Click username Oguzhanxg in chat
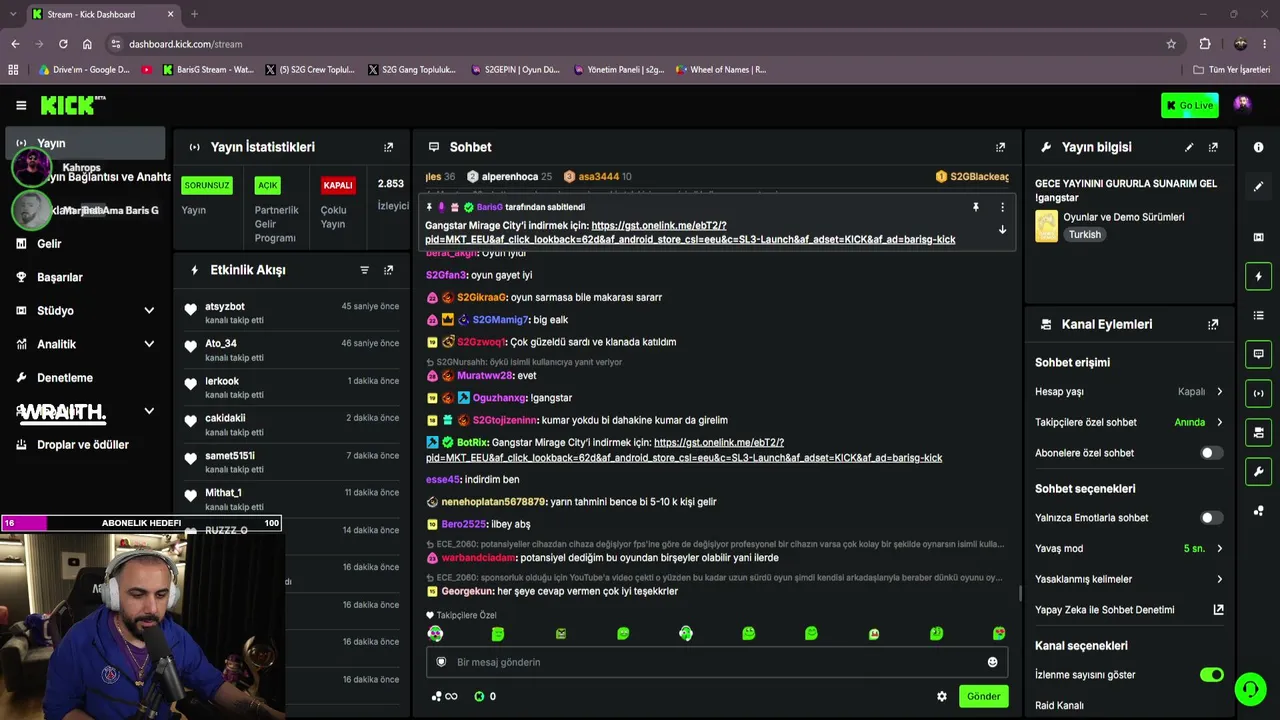This screenshot has width=1280, height=720. click(x=499, y=398)
